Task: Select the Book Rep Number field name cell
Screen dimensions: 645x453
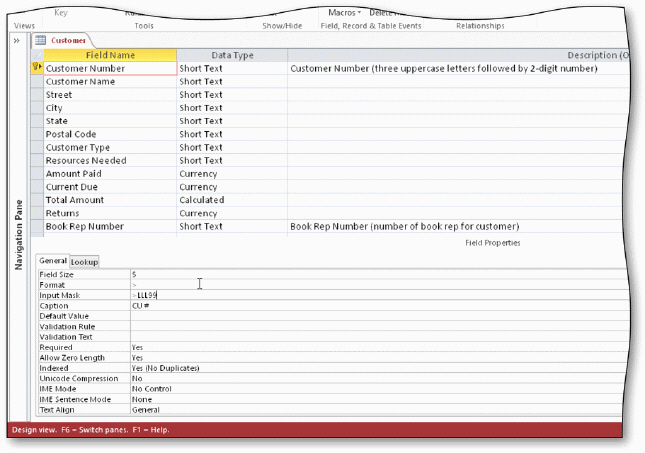Action: [x=110, y=226]
